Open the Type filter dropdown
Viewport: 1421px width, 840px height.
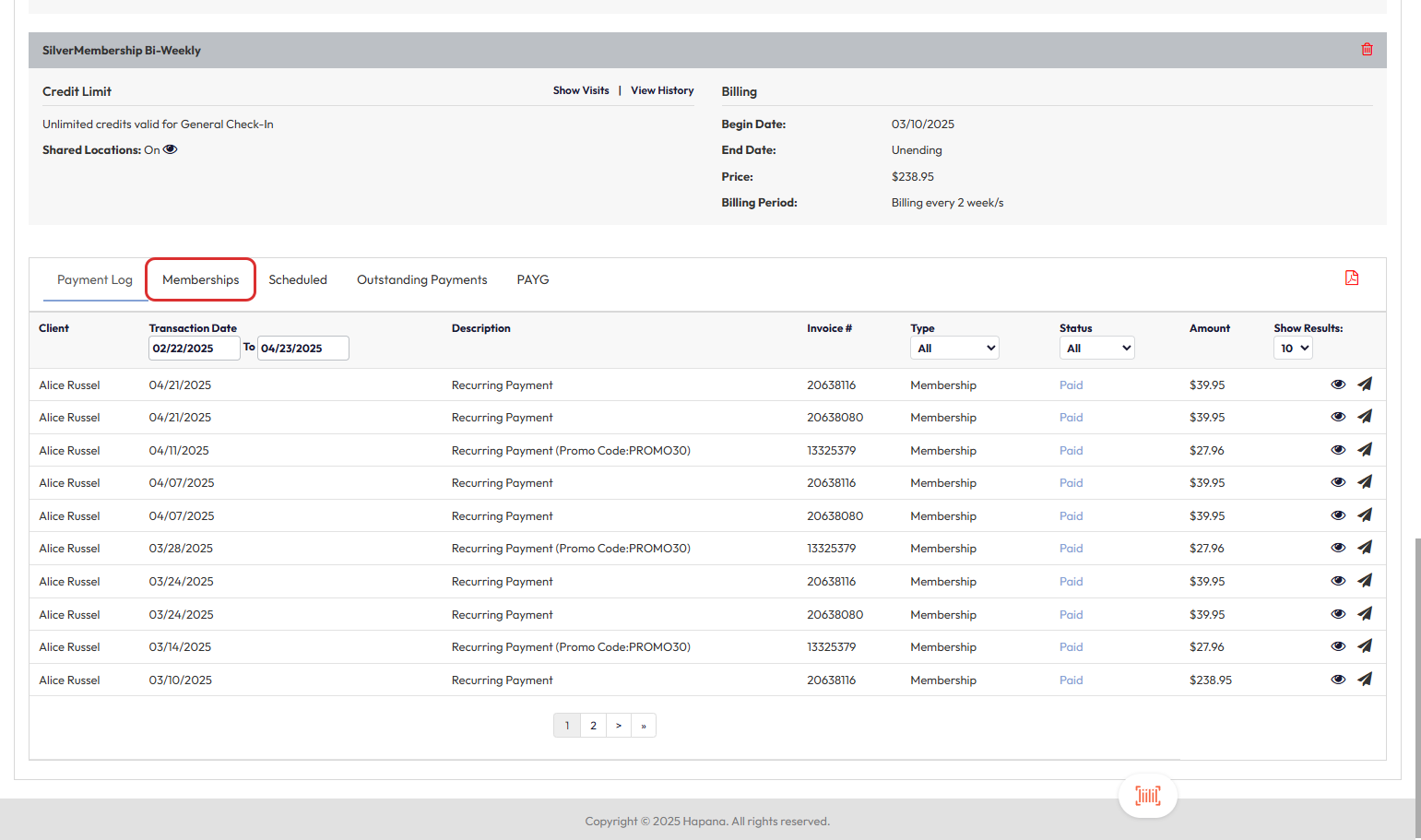click(954, 349)
